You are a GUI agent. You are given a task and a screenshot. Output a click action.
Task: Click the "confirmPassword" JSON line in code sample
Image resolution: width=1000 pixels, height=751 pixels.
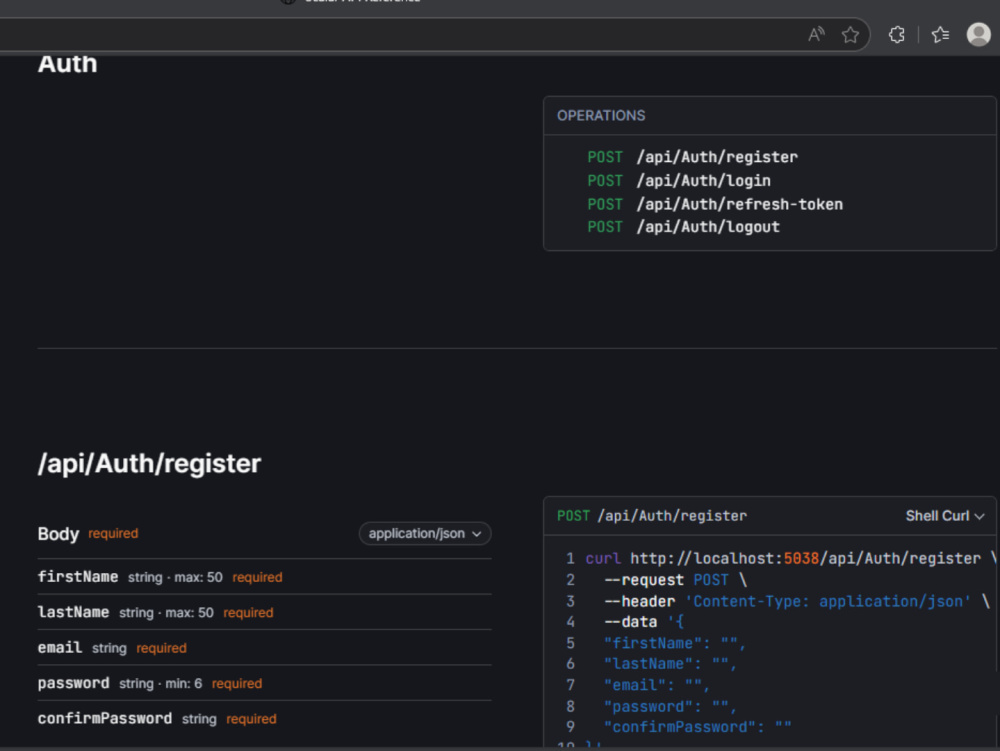pos(698,727)
